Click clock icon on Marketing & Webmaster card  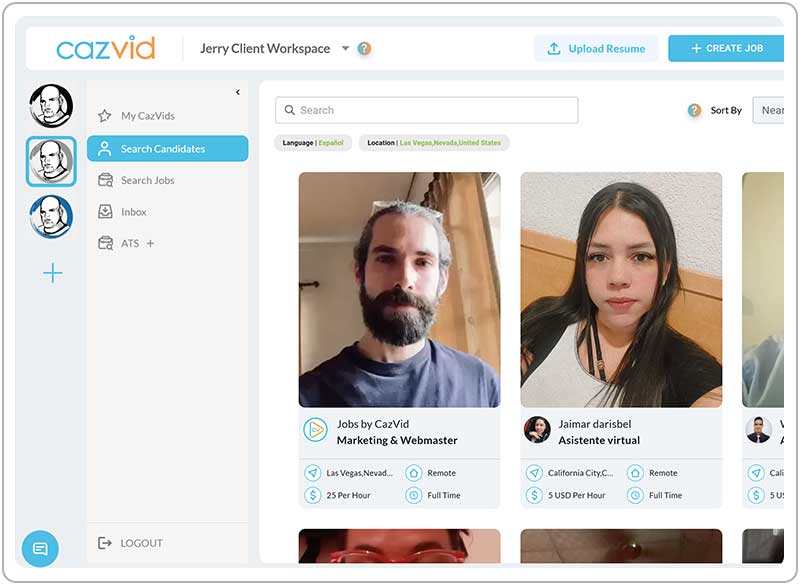(413, 495)
